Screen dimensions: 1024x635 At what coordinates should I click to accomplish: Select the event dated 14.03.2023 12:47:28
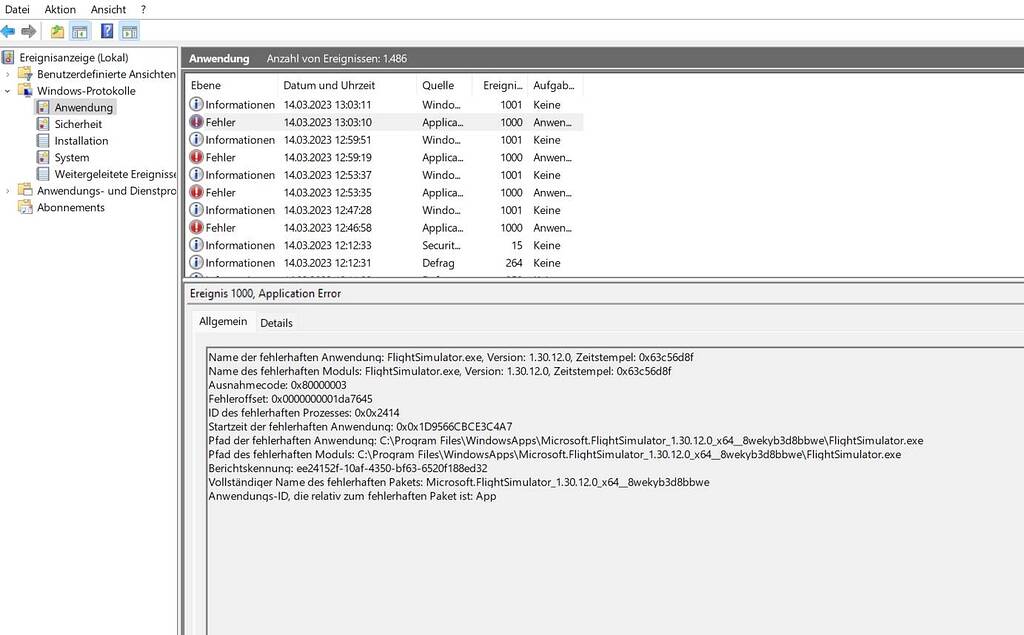385,210
